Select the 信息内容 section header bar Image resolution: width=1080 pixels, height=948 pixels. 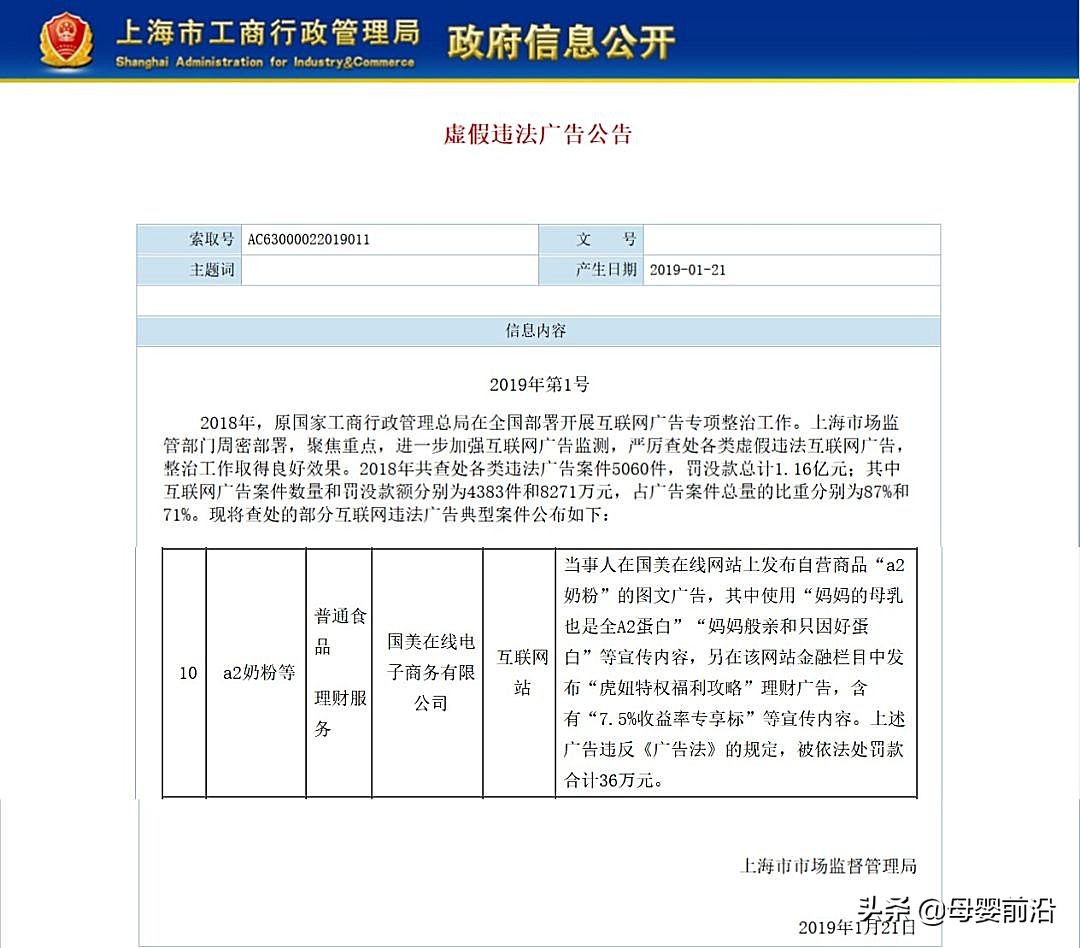(x=540, y=331)
